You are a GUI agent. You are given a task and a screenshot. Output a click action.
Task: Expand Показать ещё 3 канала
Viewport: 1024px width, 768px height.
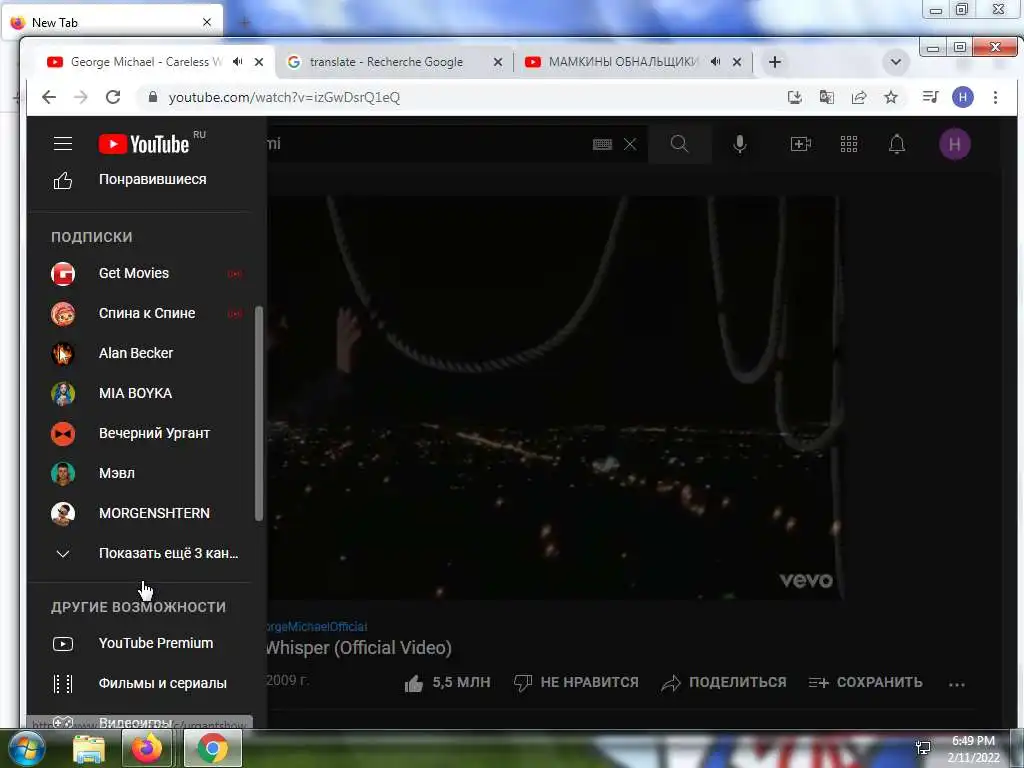pyautogui.click(x=146, y=553)
